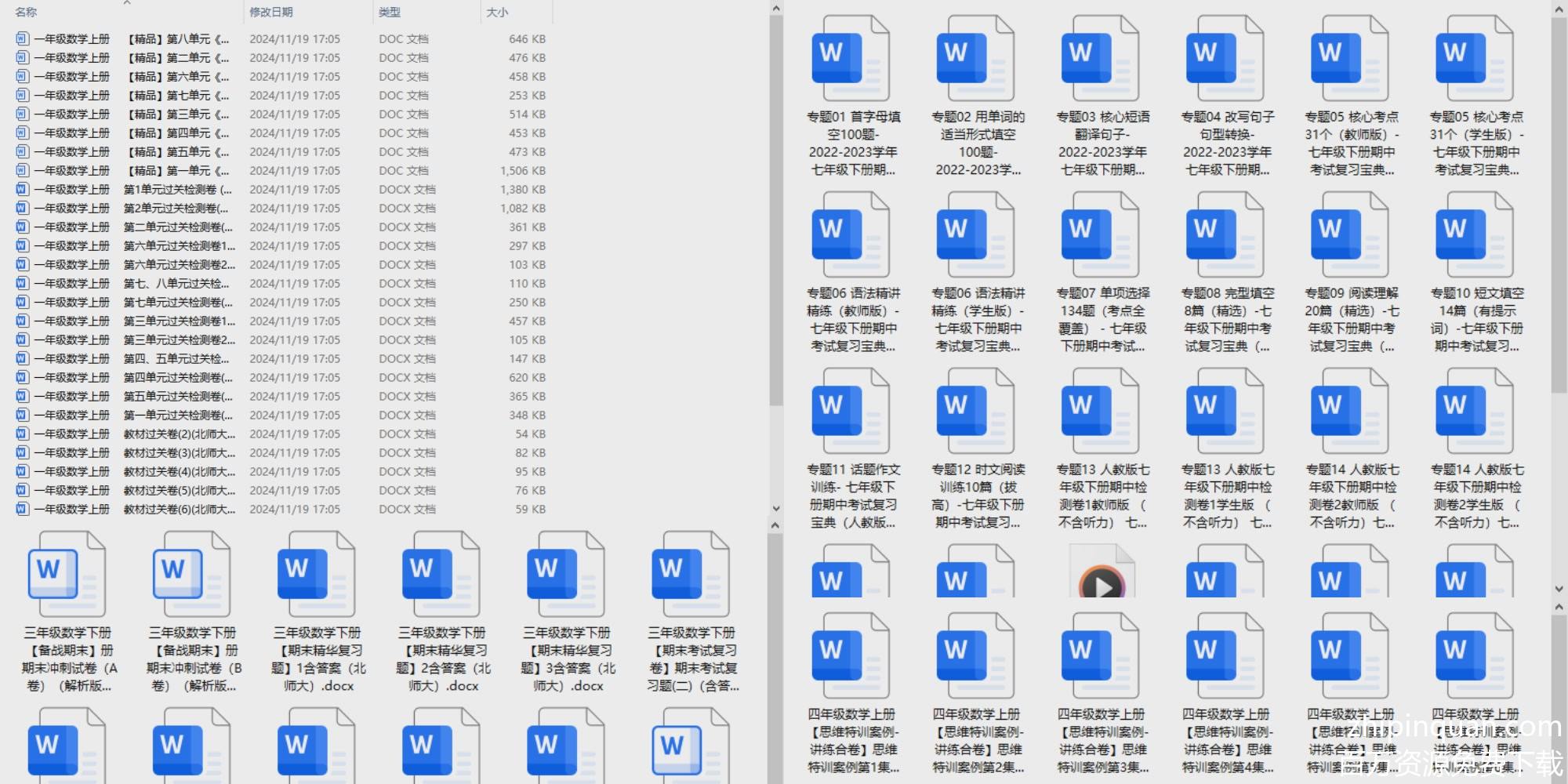Screen dimensions: 1568x784
Task: Click the up arrow atop the details list scrollbar
Action: [x=775, y=9]
